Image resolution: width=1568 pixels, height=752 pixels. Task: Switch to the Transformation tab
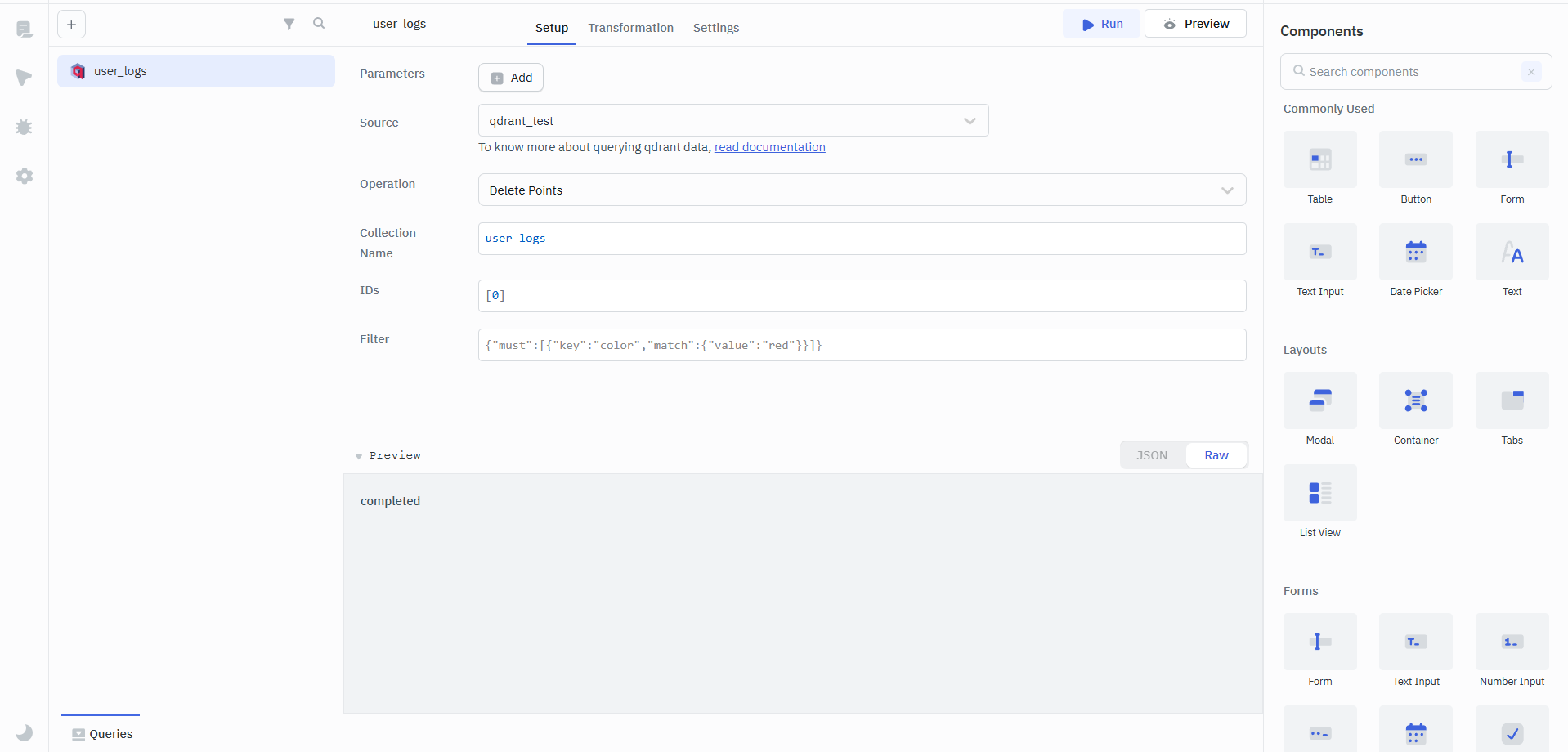[630, 28]
